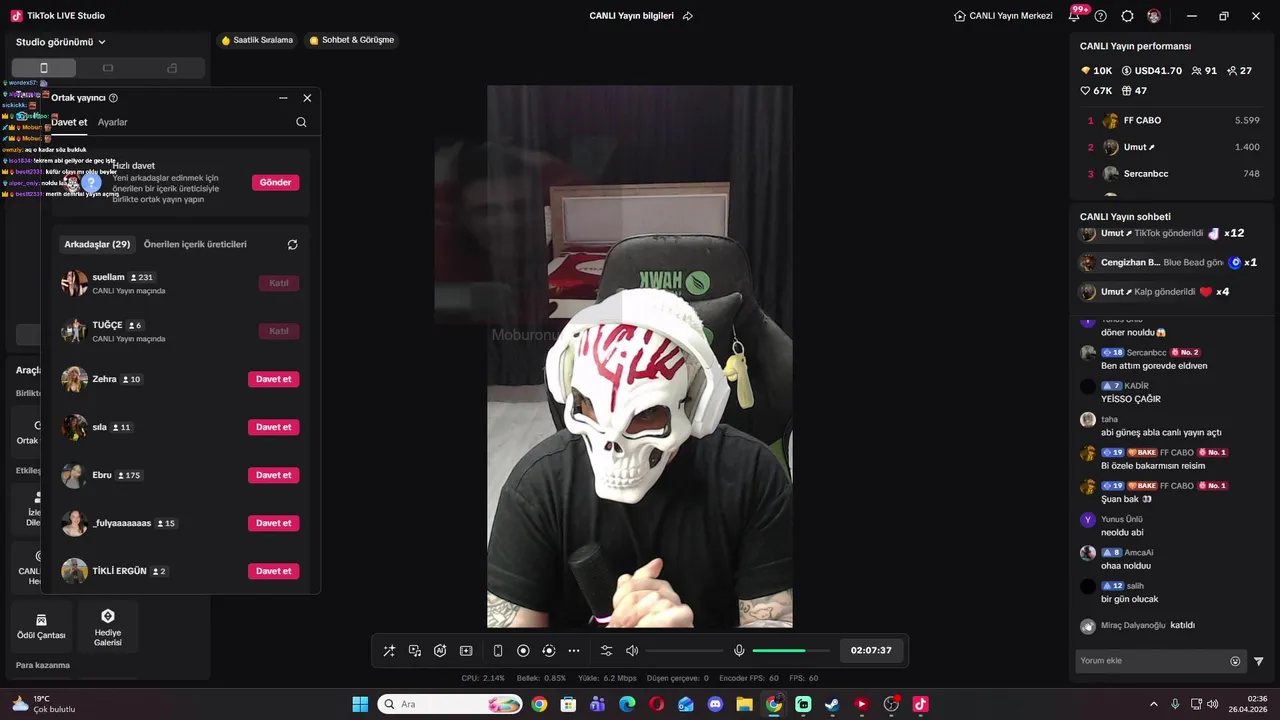This screenshot has width=1280, height=720.
Task: Switch to the Davet et tab
Action: pyautogui.click(x=69, y=122)
